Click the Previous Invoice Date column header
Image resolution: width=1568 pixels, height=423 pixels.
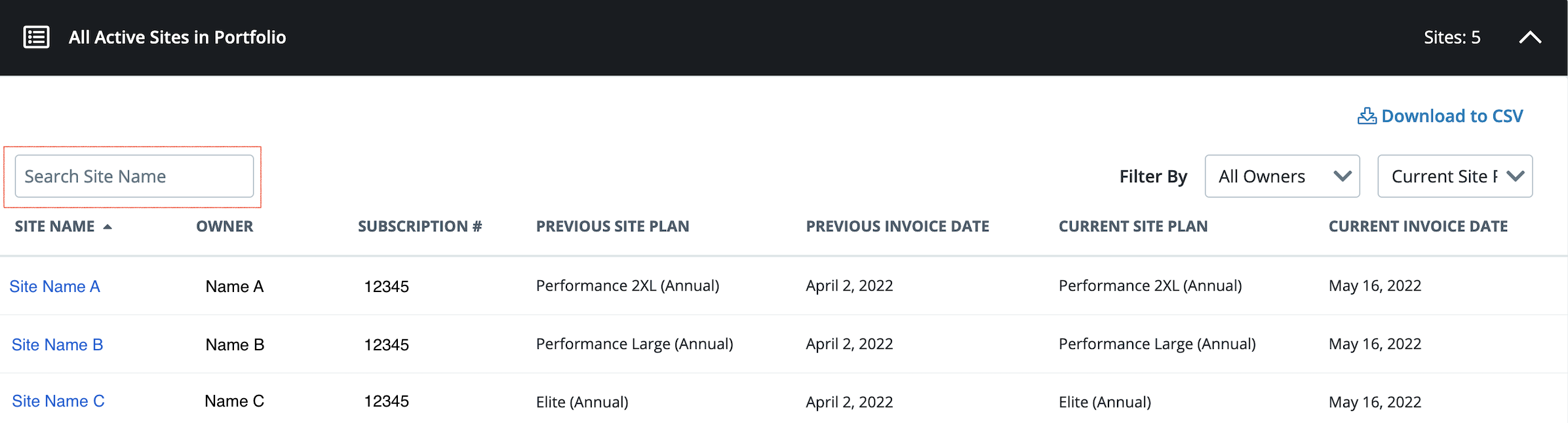[897, 227]
